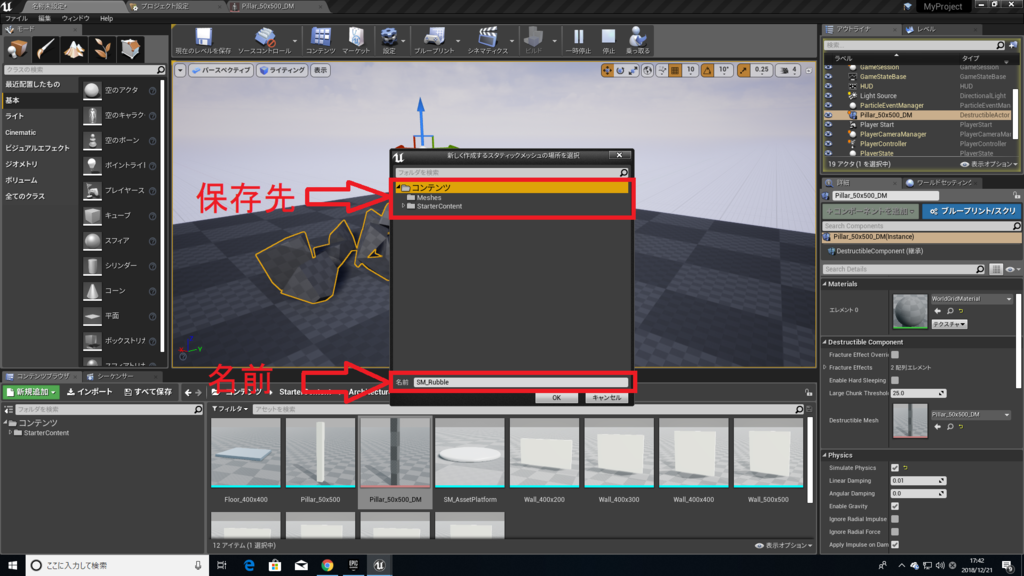
Task: Open the Help menu
Action: 106,18
